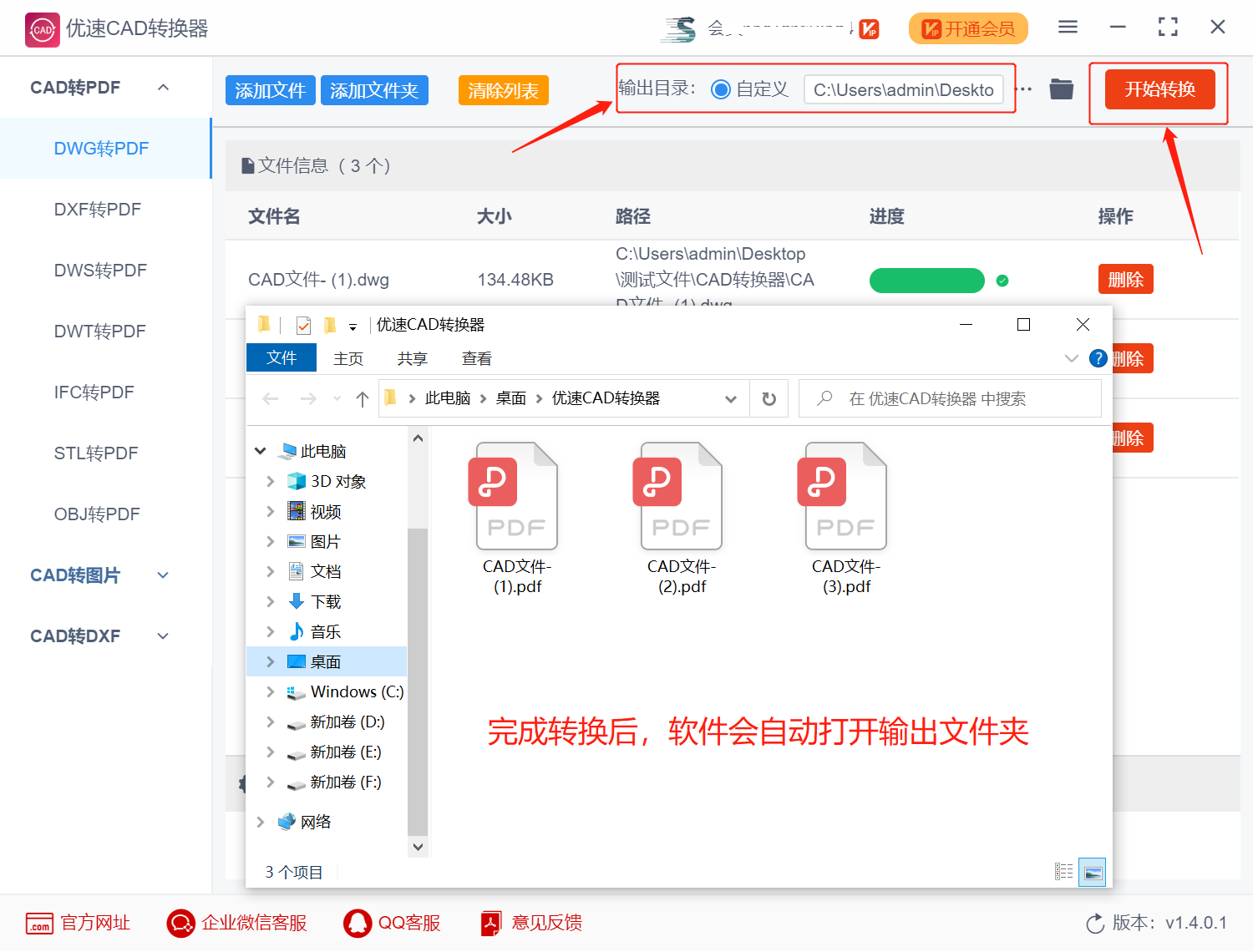Click the VIP badge icon
Viewport: 1253px width, 952px height.
point(869,29)
